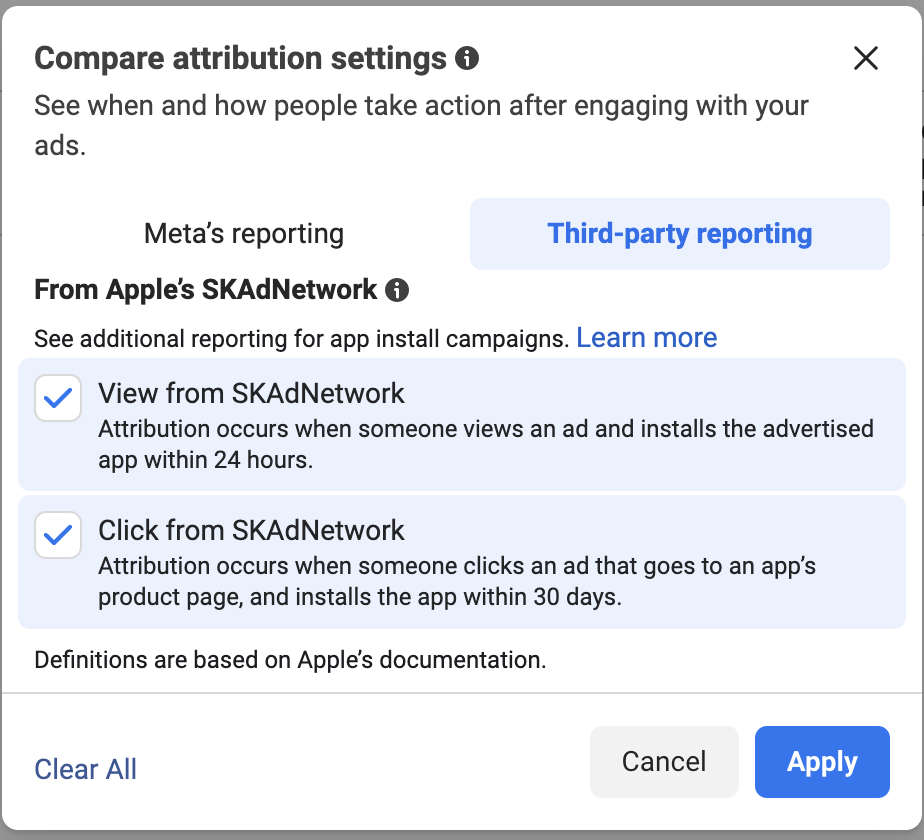Click the Compare attribution settings title
This screenshot has width=924, height=840.
click(240, 58)
